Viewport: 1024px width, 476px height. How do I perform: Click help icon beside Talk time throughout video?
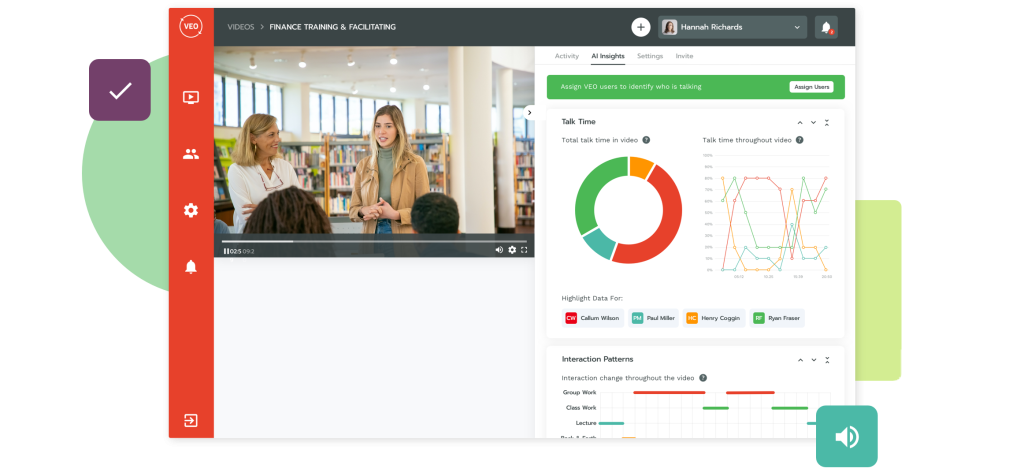(x=799, y=140)
